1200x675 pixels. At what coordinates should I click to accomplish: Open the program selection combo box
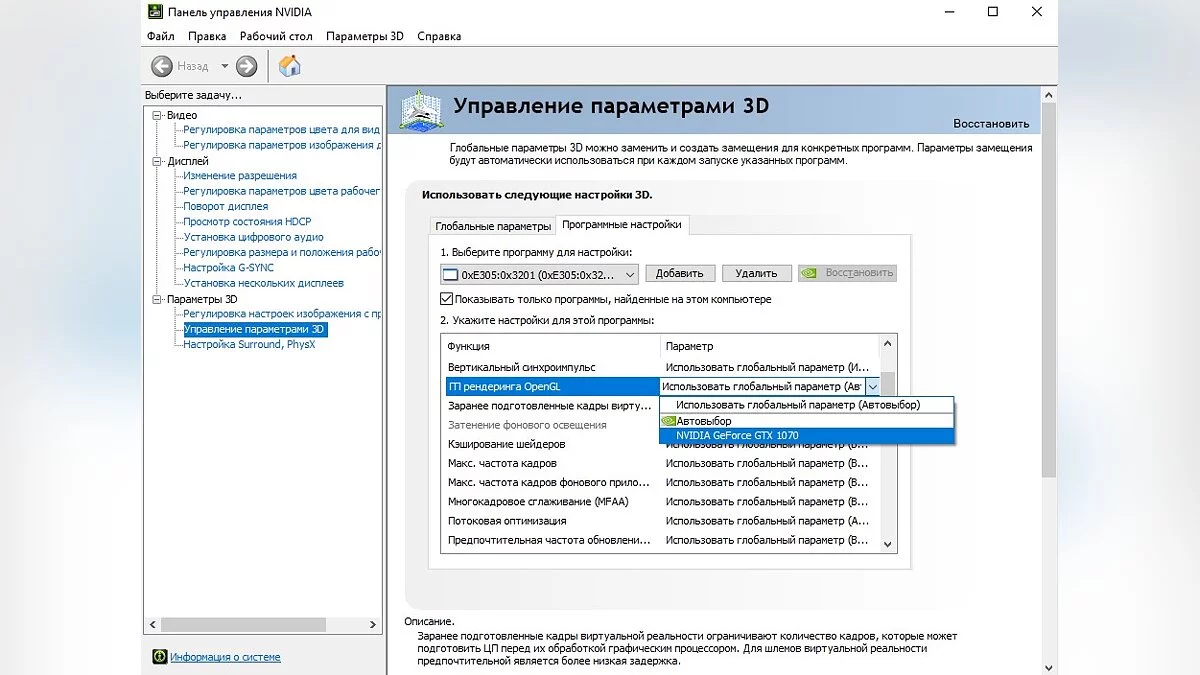pyautogui.click(x=539, y=273)
